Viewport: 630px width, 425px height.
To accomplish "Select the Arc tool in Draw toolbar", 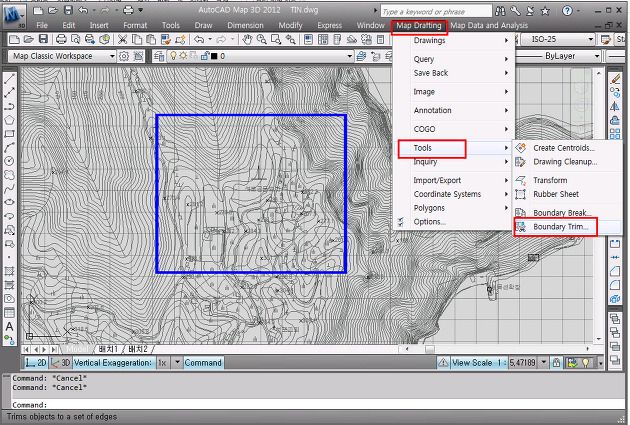I will (x=9, y=147).
